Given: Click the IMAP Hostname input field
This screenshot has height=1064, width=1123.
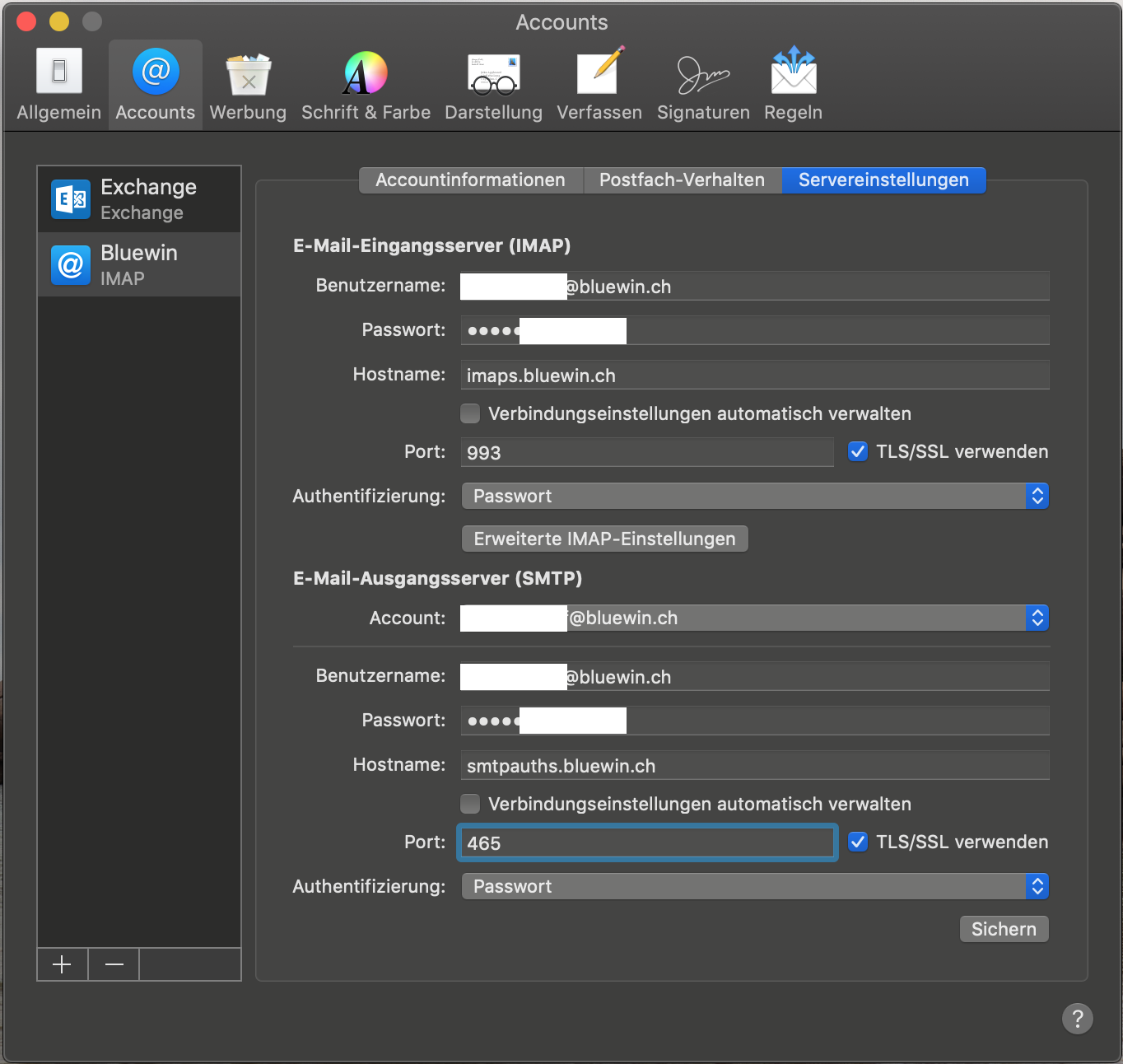Looking at the screenshot, I should point(754,376).
